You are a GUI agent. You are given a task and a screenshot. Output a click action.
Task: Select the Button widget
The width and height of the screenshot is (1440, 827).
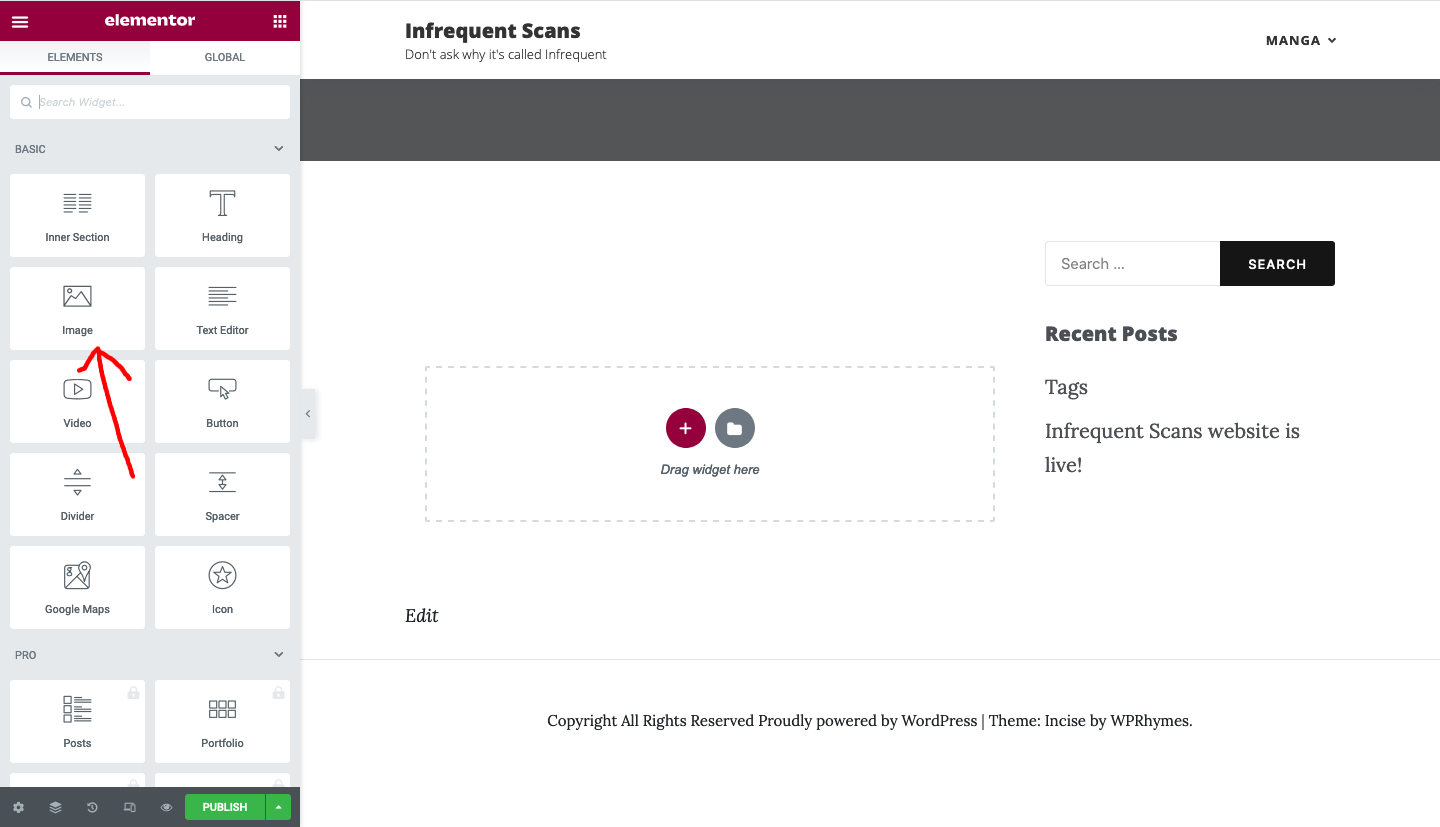[222, 401]
